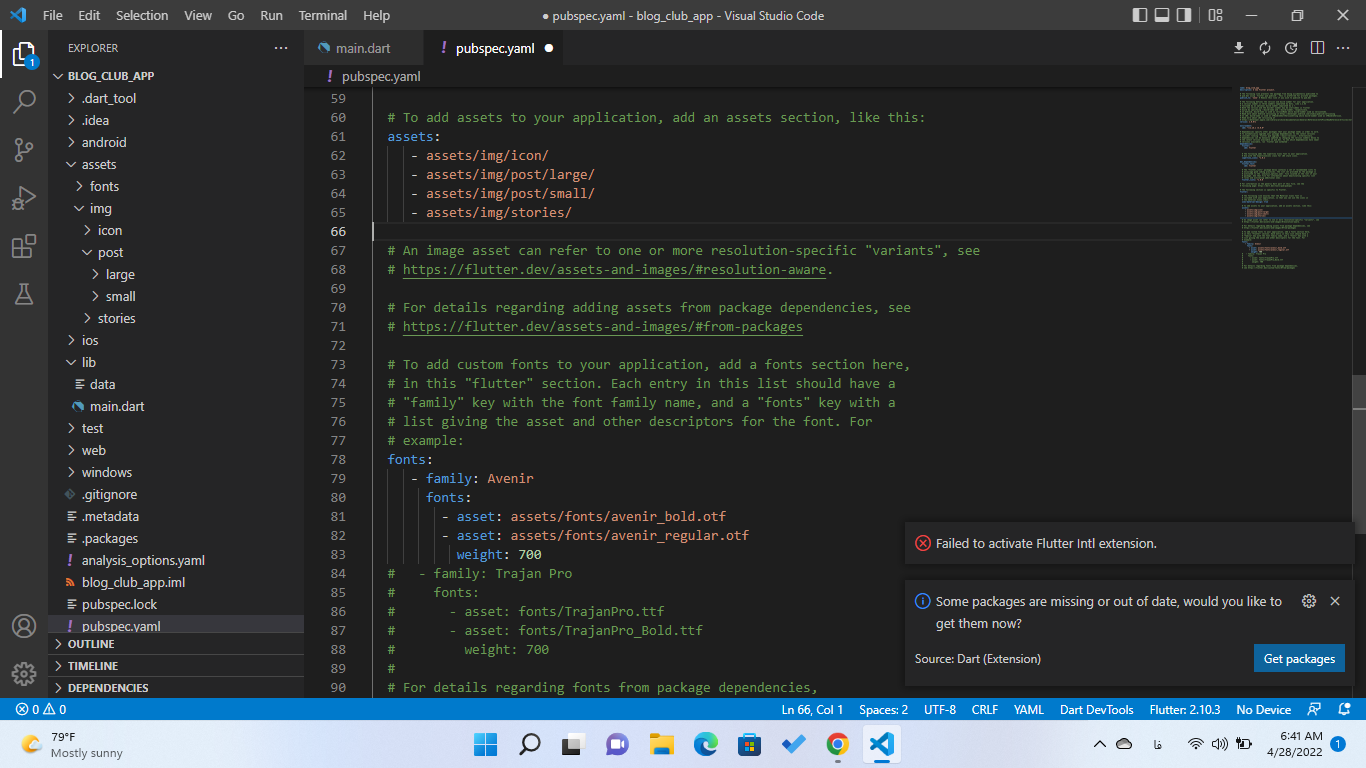Open pubspec.lock file
This screenshot has height=768, width=1366.
[176, 604]
